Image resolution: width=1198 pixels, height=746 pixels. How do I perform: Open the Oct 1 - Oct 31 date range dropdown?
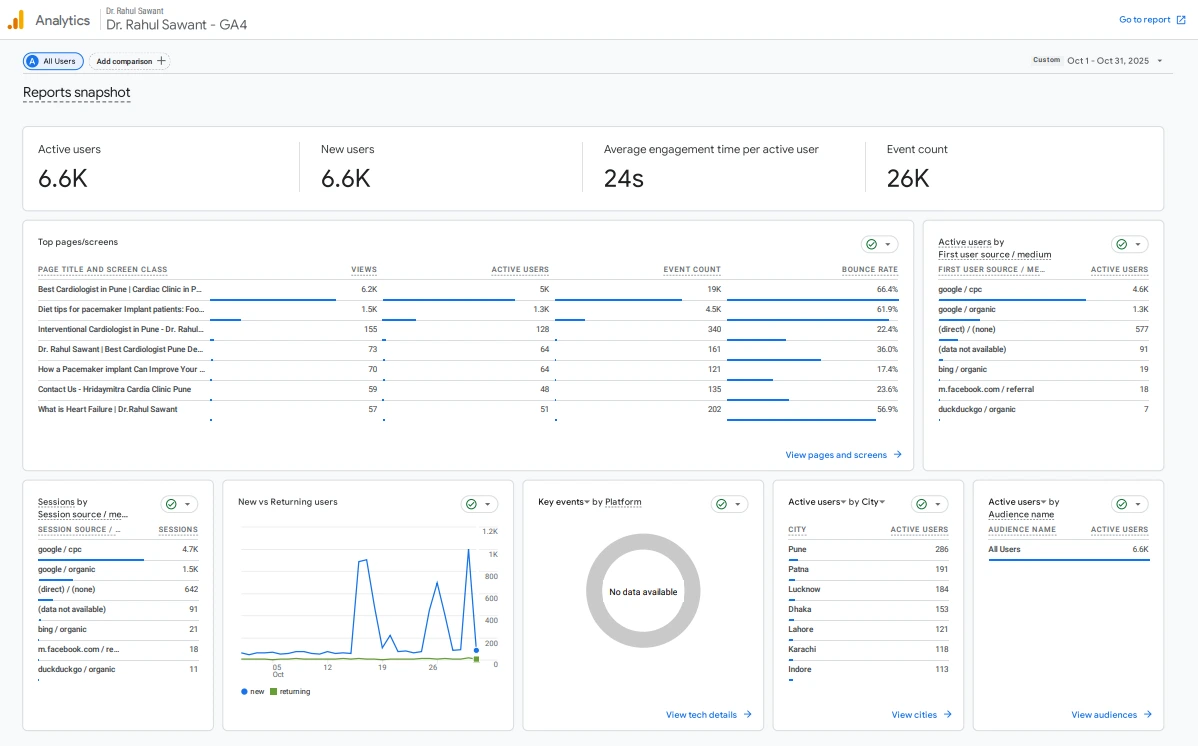[1114, 61]
